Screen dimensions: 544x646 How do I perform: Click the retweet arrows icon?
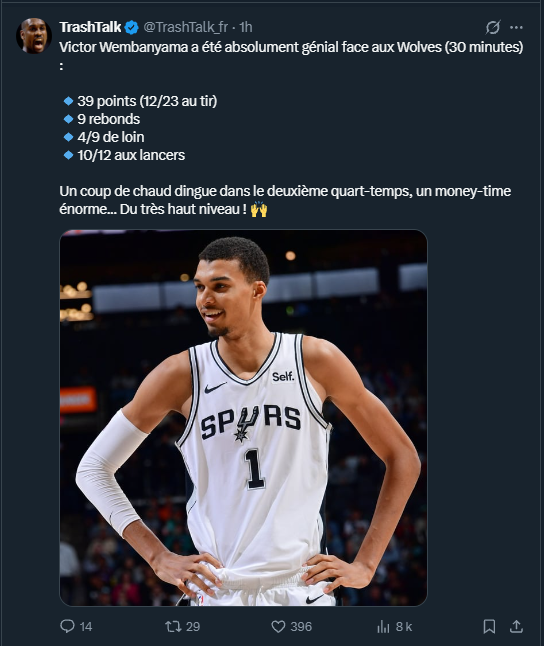pos(173,627)
